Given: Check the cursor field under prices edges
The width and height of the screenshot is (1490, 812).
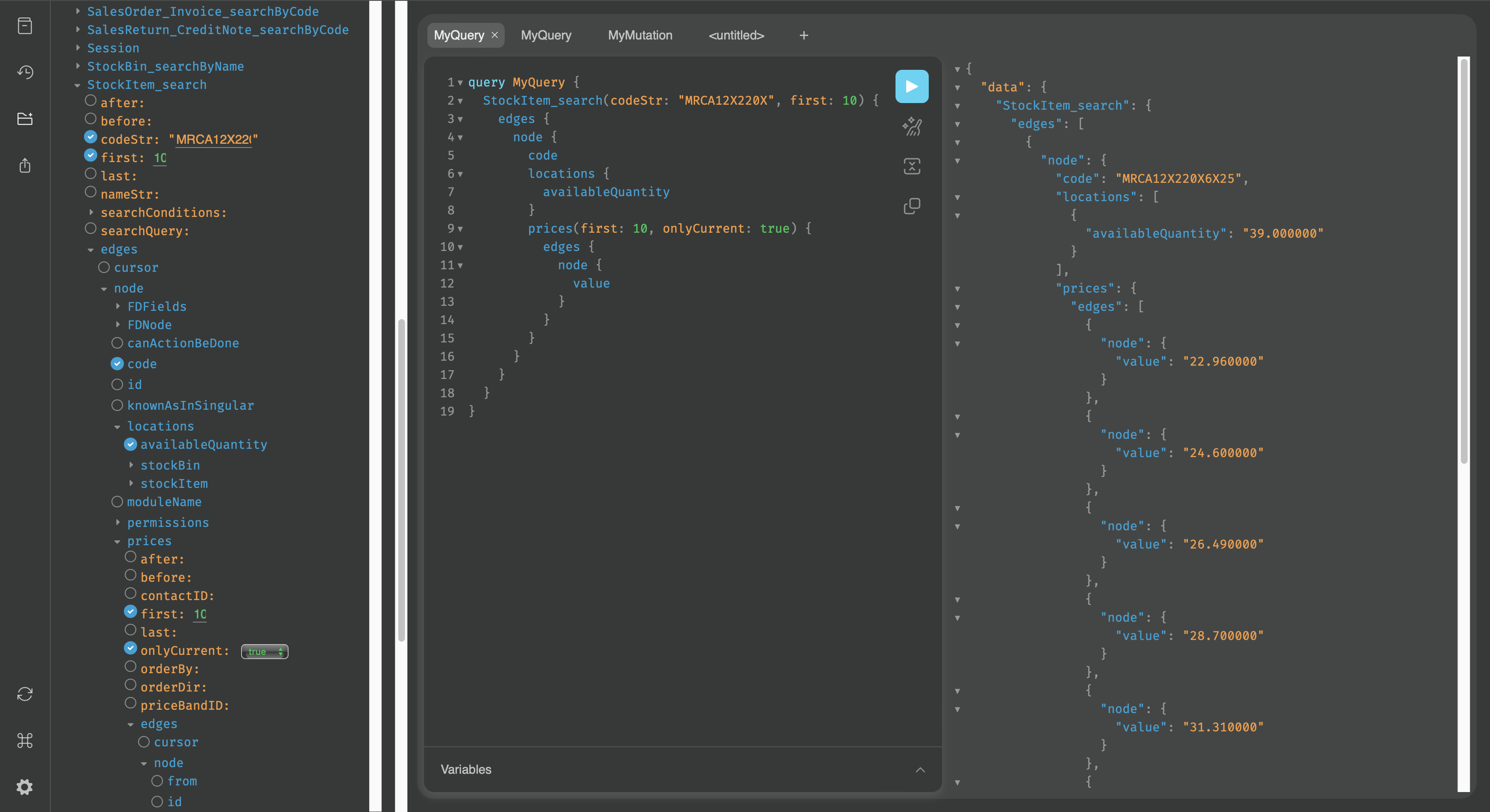Looking at the screenshot, I should coord(144,742).
